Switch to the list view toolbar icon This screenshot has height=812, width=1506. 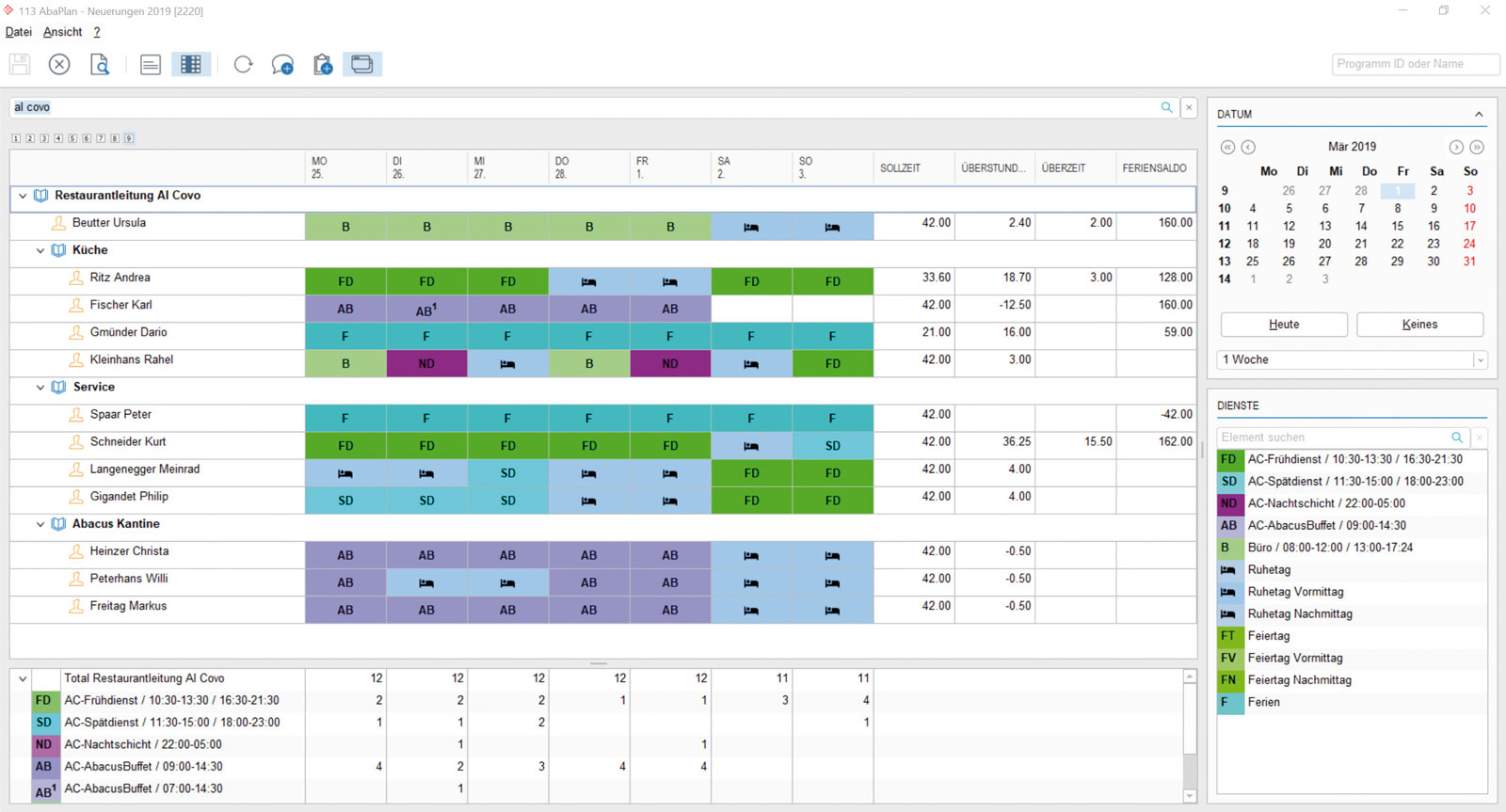[150, 64]
